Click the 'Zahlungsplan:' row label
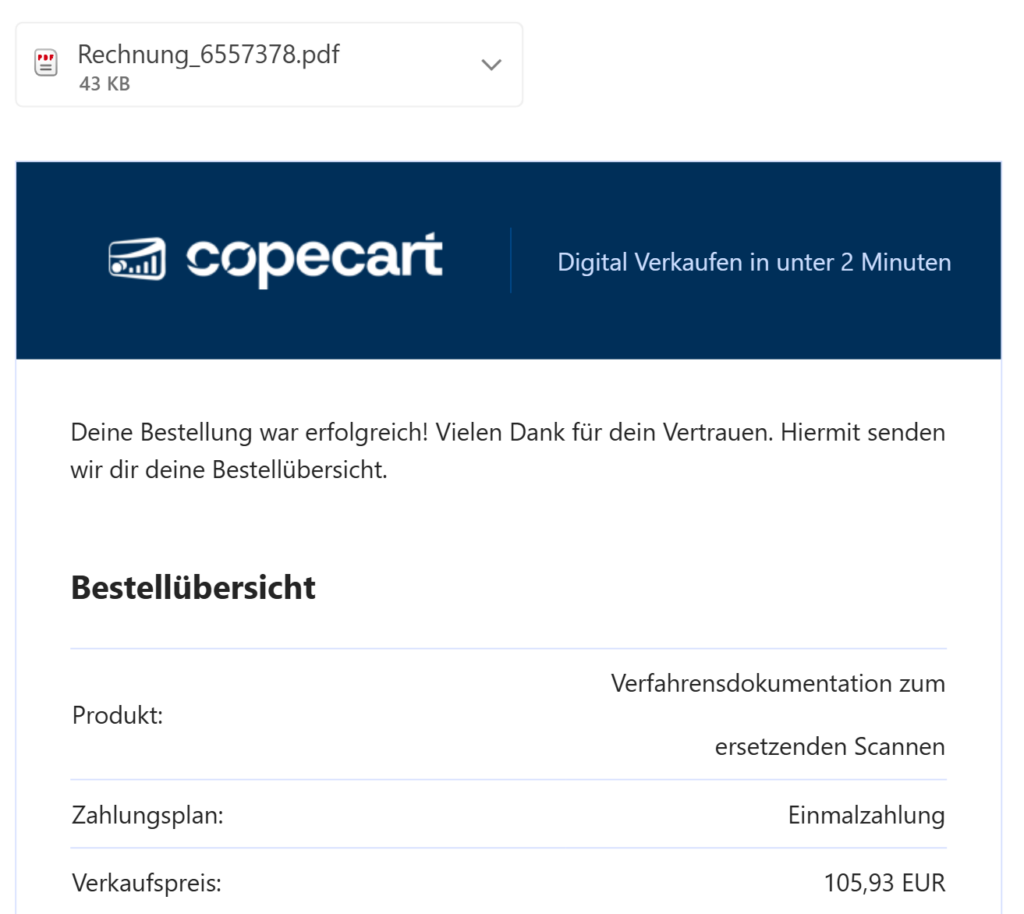1024x914 pixels. [x=147, y=815]
